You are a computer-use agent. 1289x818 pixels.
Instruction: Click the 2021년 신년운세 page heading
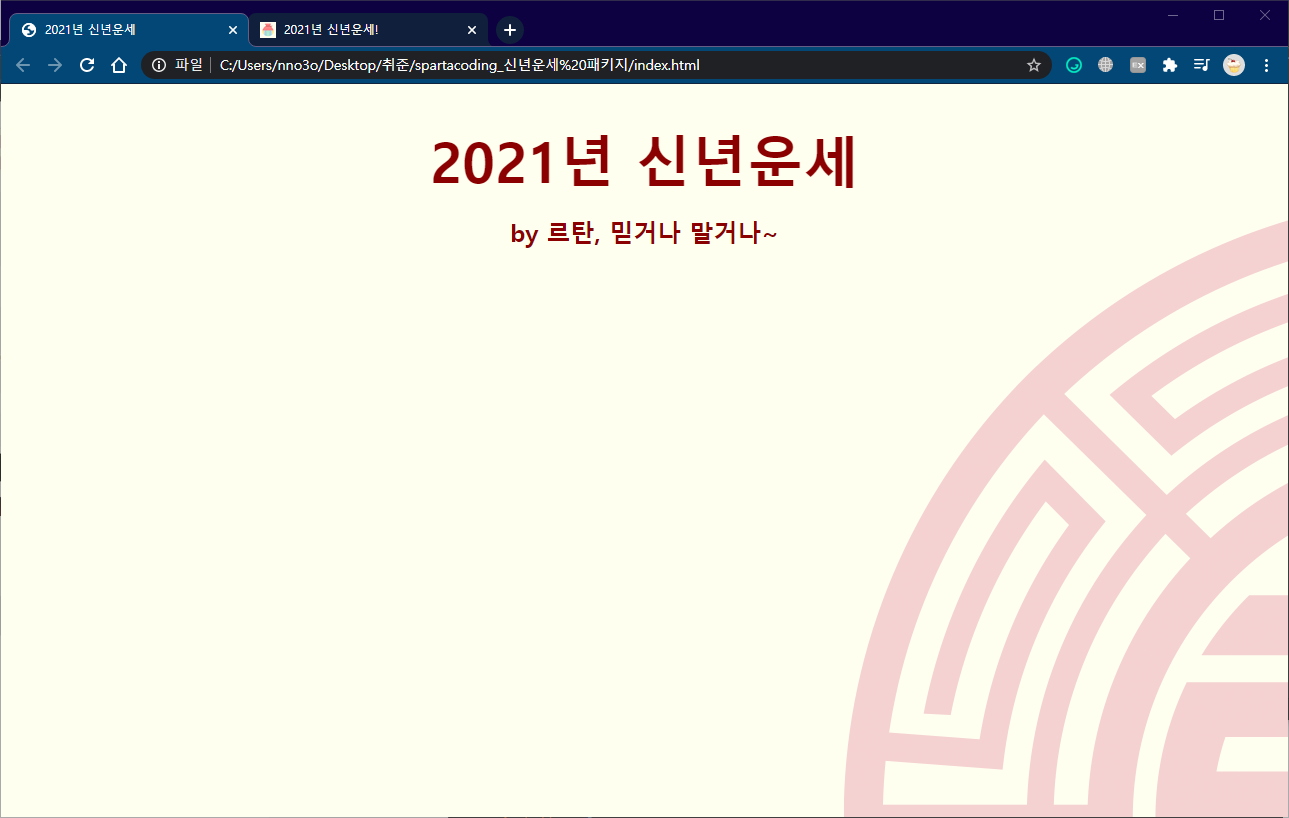tap(644, 162)
